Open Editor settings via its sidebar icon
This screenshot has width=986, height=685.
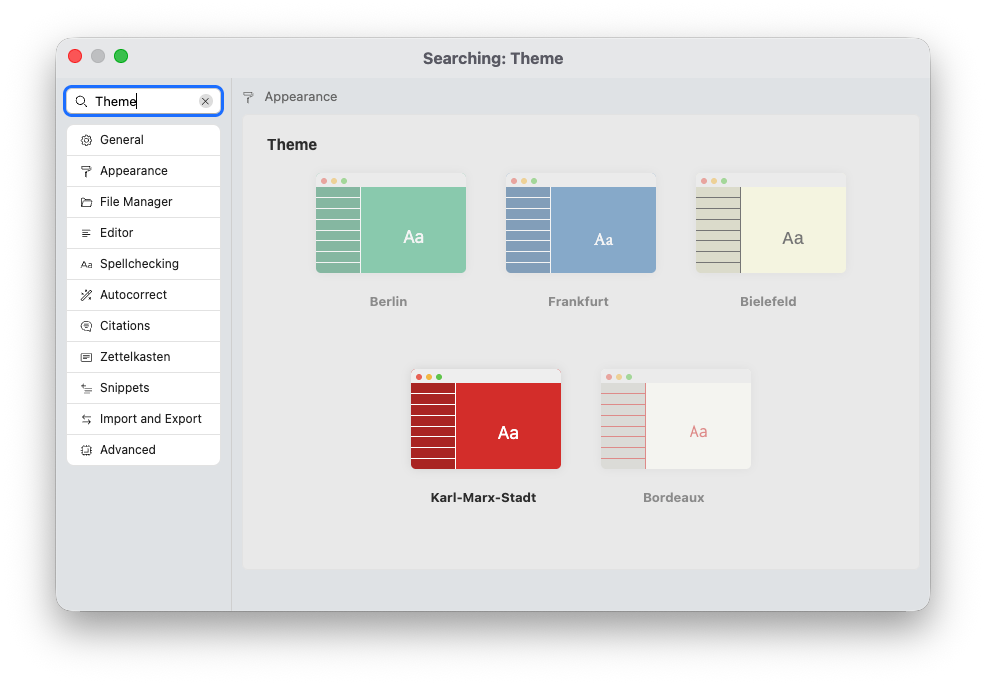point(86,233)
